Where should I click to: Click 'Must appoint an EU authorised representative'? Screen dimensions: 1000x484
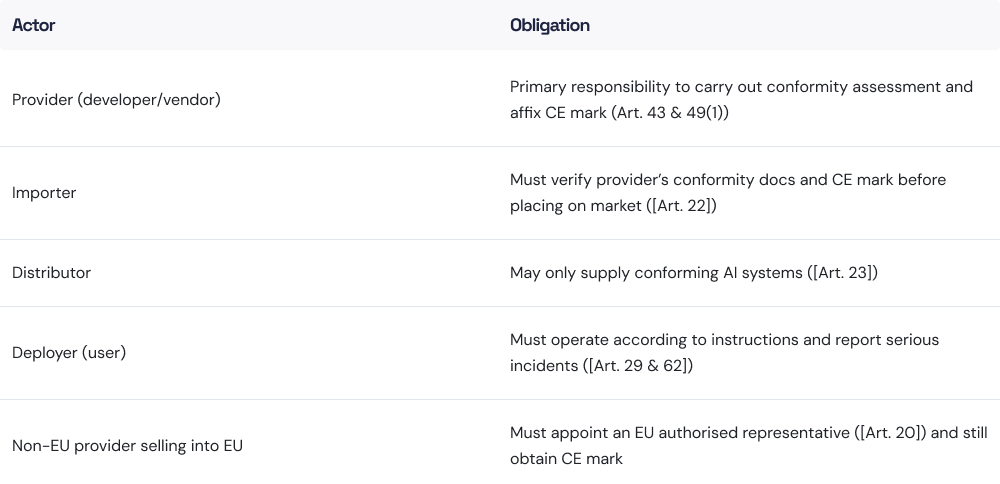click(680, 433)
